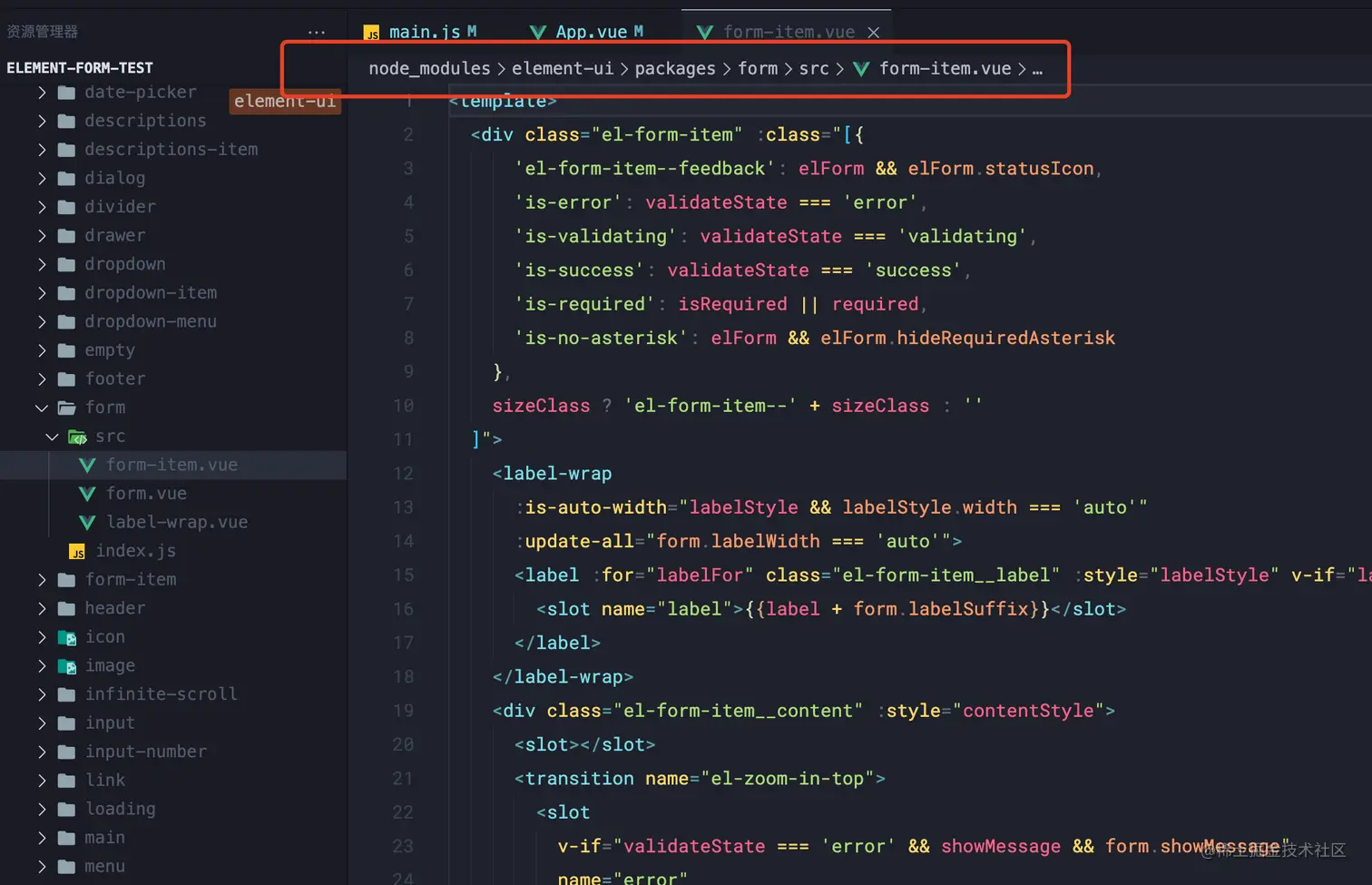Click the JS icon on main.js tab
Image resolution: width=1372 pixels, height=885 pixels.
click(x=372, y=34)
